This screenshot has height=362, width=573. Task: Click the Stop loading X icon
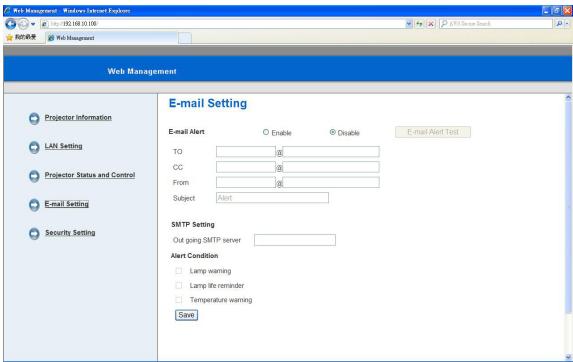[x=431, y=24]
